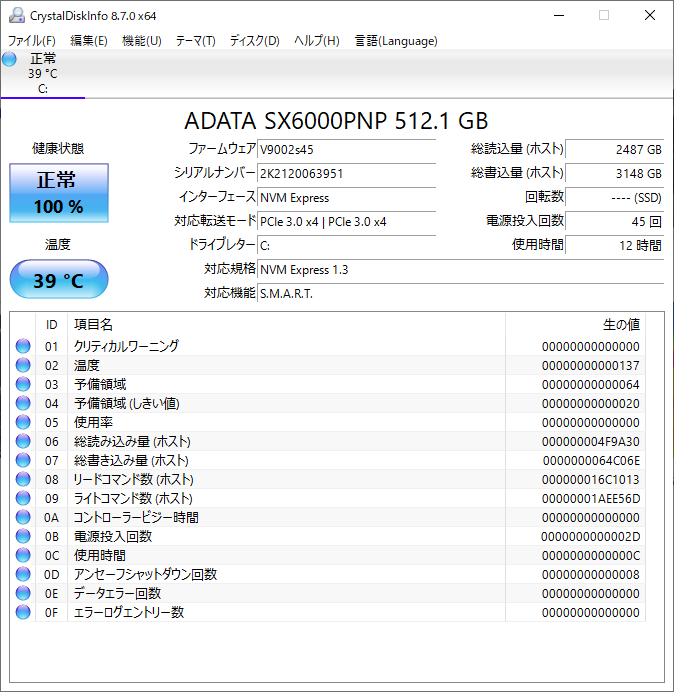Screen dimensions: 674x692
Task: Click the transfer mode field PCIe 3.0 x4
Action: (346, 221)
